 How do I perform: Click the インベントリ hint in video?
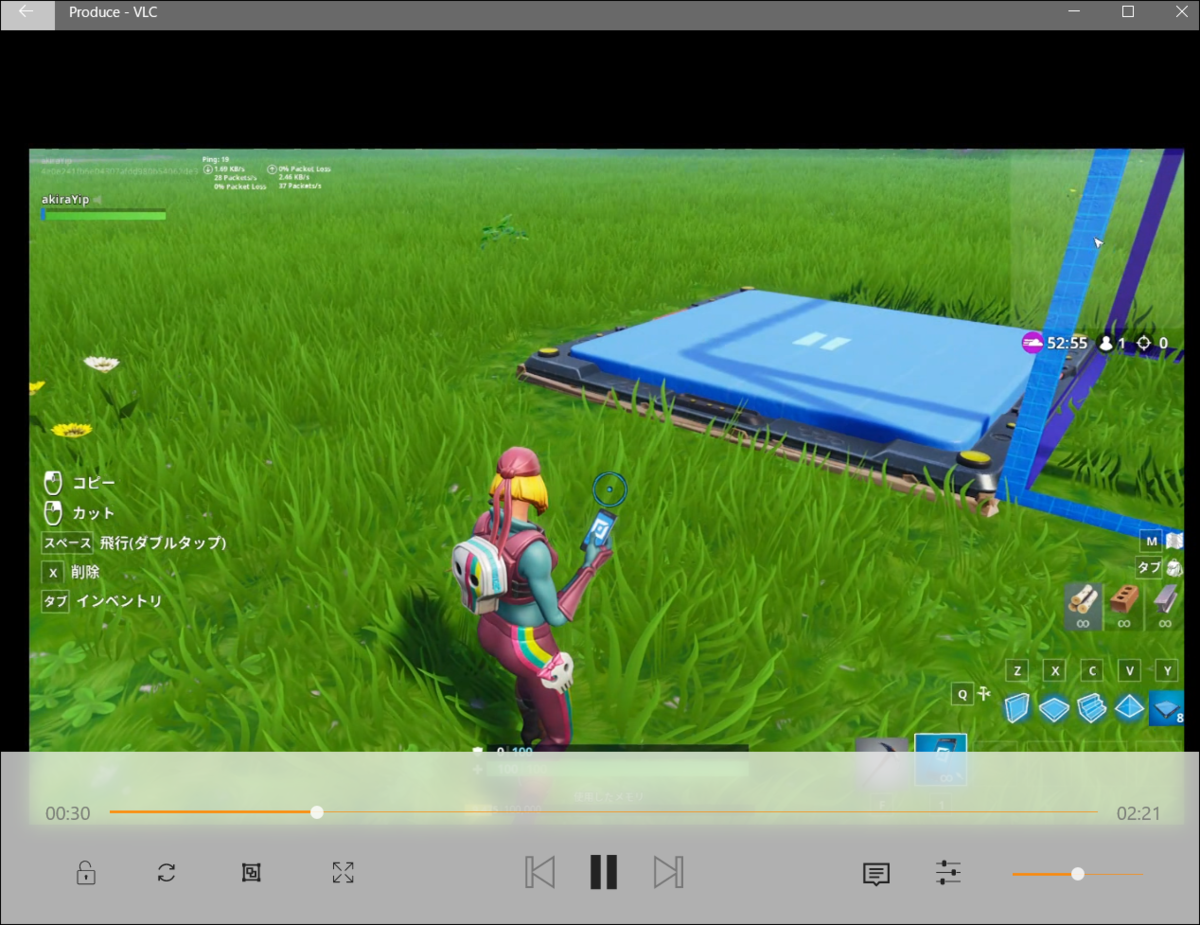[119, 601]
